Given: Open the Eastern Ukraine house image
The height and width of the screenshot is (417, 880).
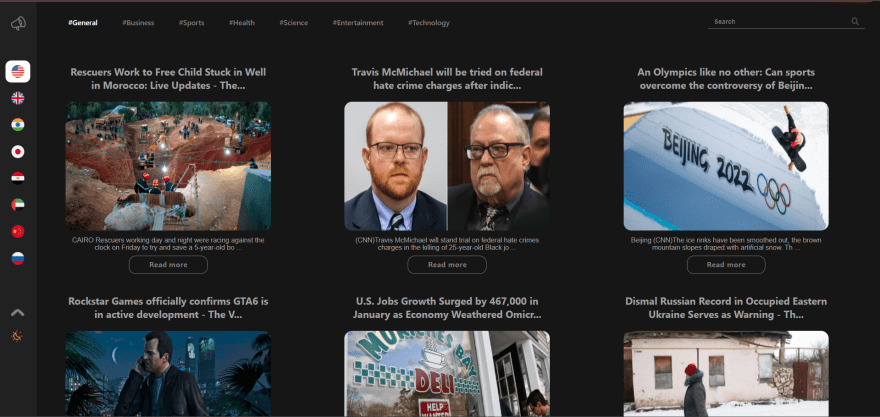Looking at the screenshot, I should pos(726,373).
